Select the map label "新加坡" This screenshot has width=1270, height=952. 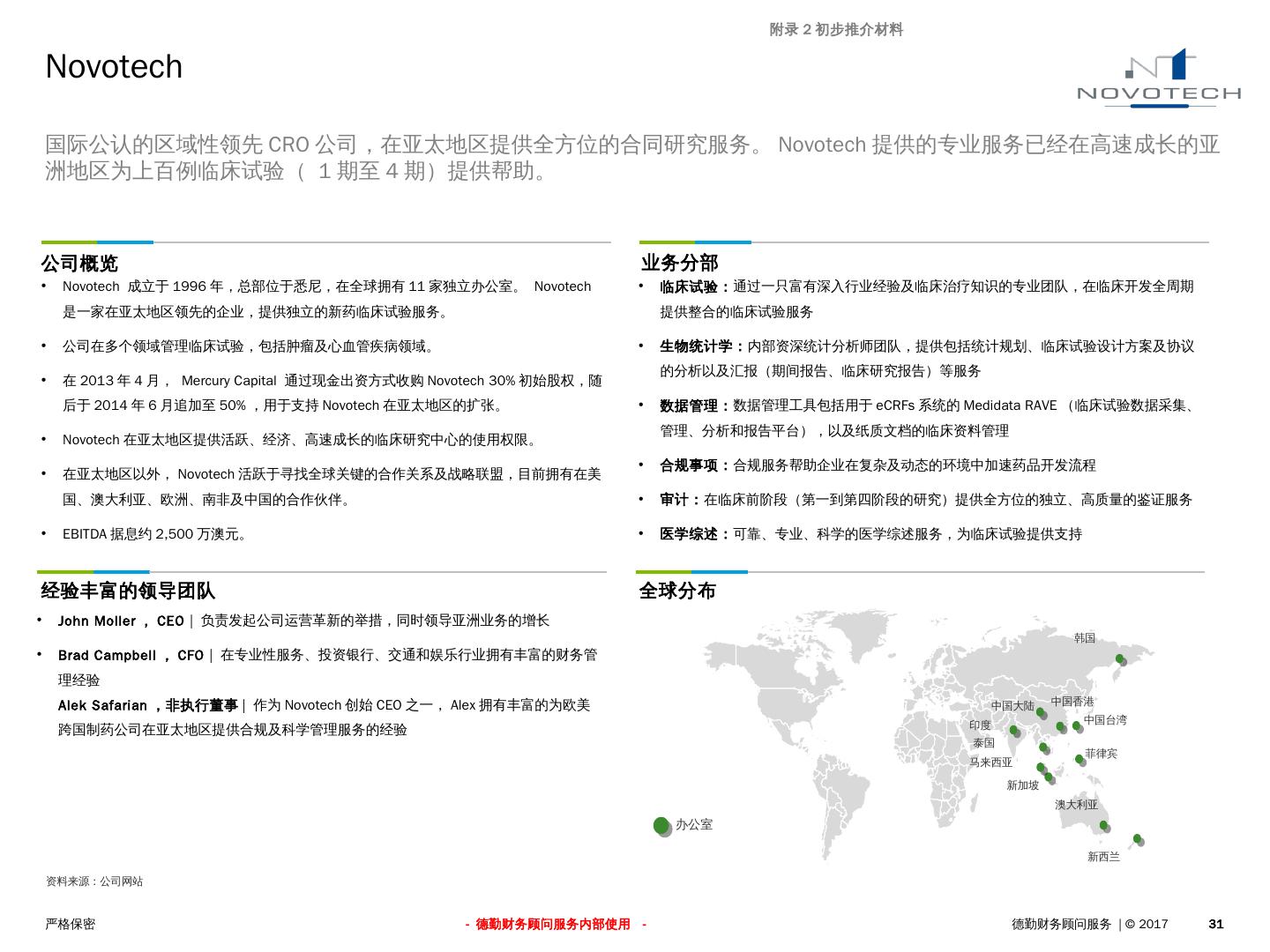[x=1023, y=785]
